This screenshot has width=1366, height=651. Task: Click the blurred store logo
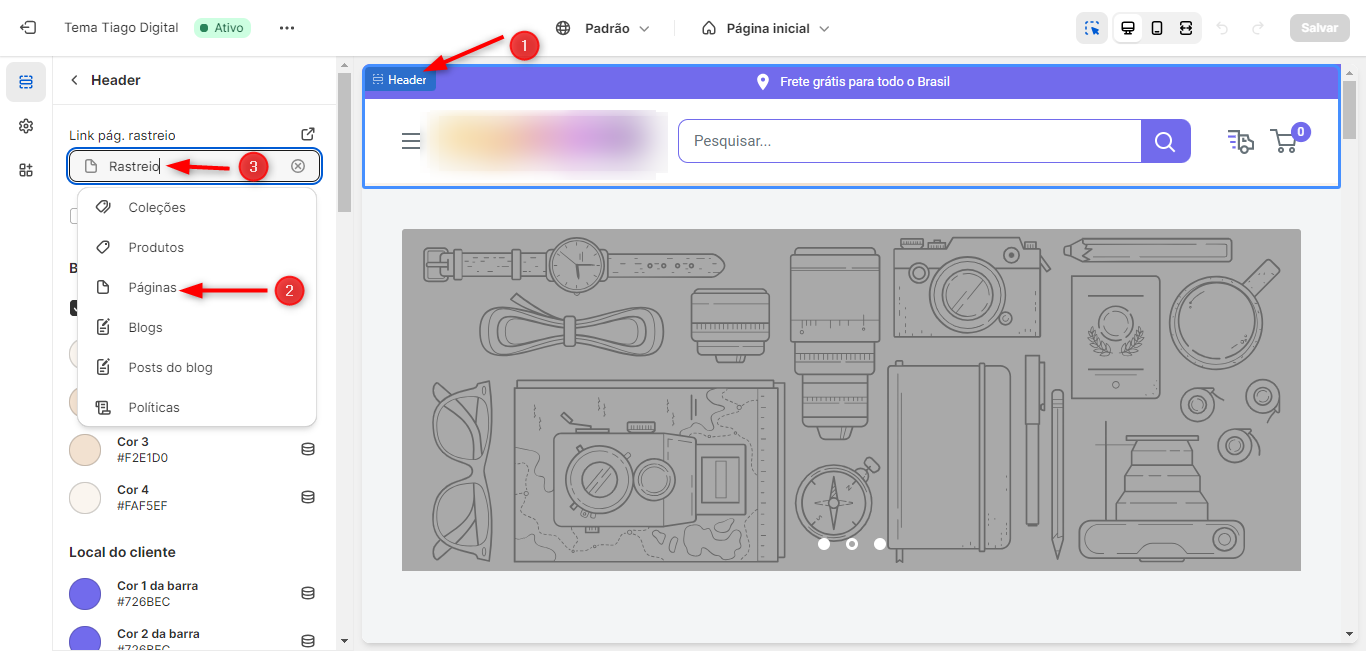pyautogui.click(x=547, y=141)
